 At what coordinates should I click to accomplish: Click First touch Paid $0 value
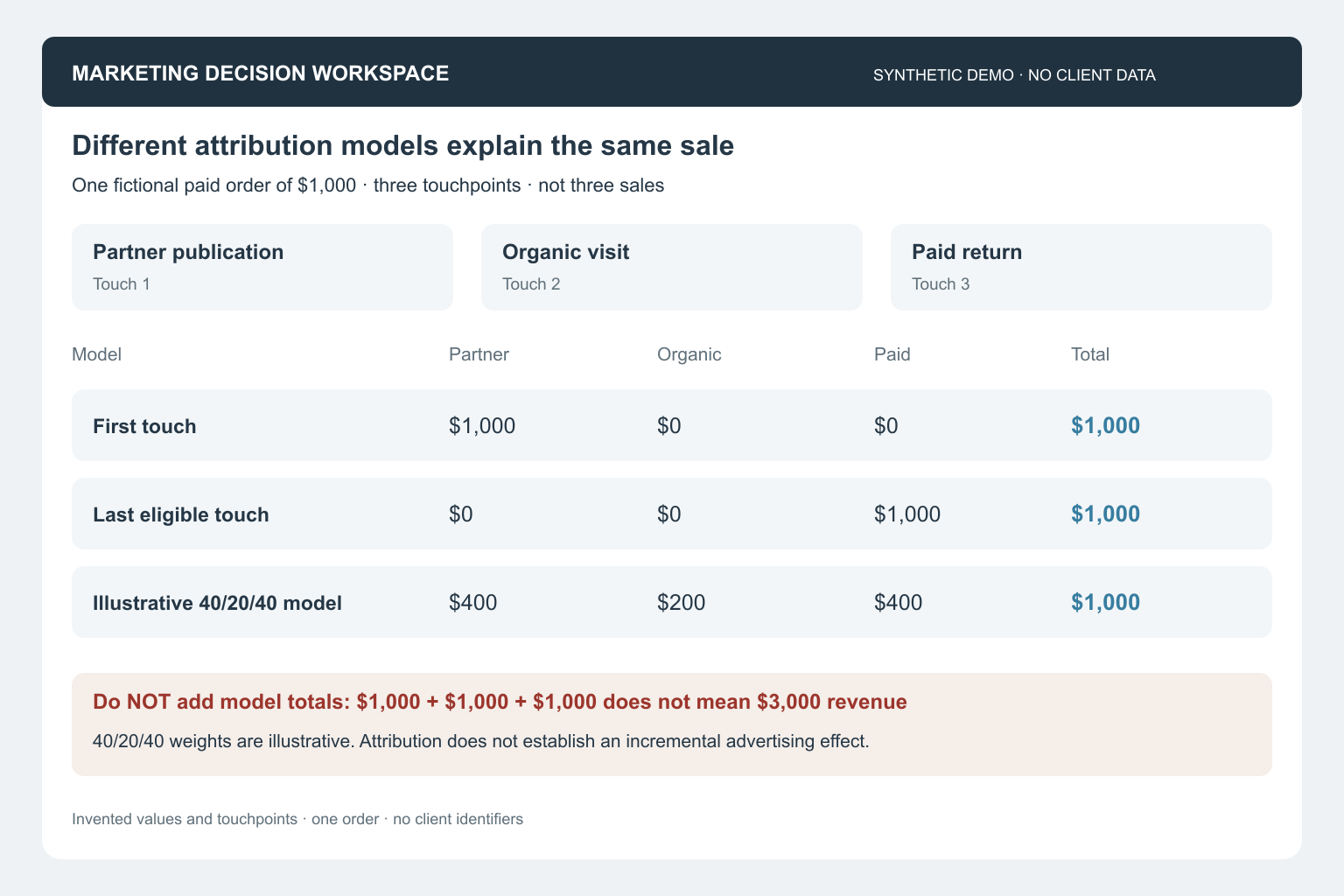click(886, 426)
